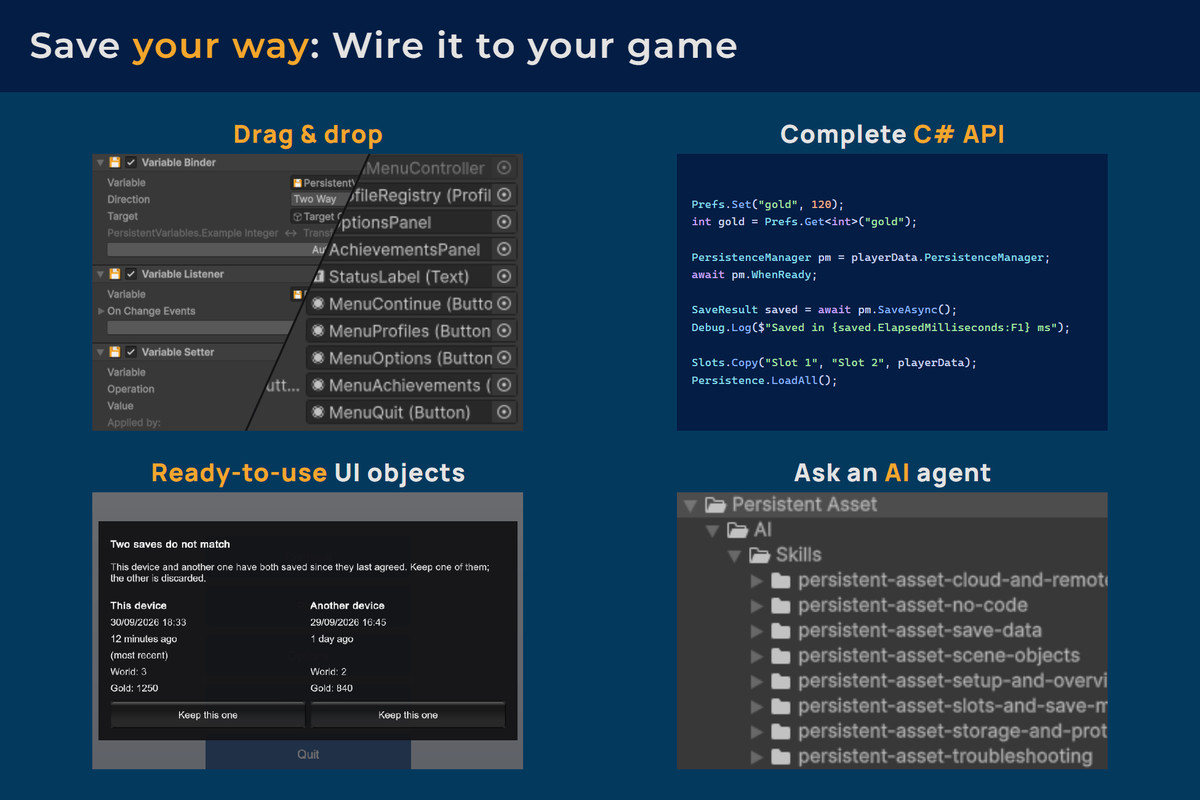Open object picker next to MenuOptions (Button)
Viewport: 1200px width, 800px height.
coord(504,357)
